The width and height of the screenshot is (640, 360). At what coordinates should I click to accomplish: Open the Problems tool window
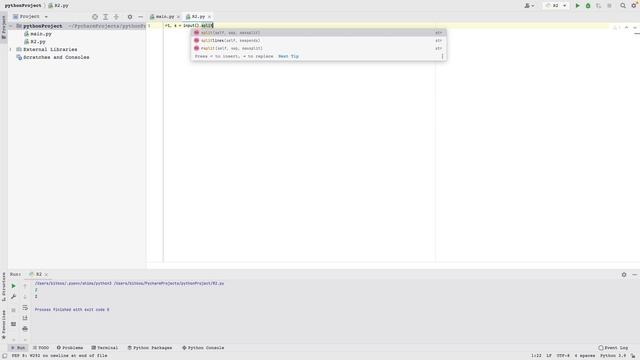click(x=70, y=348)
